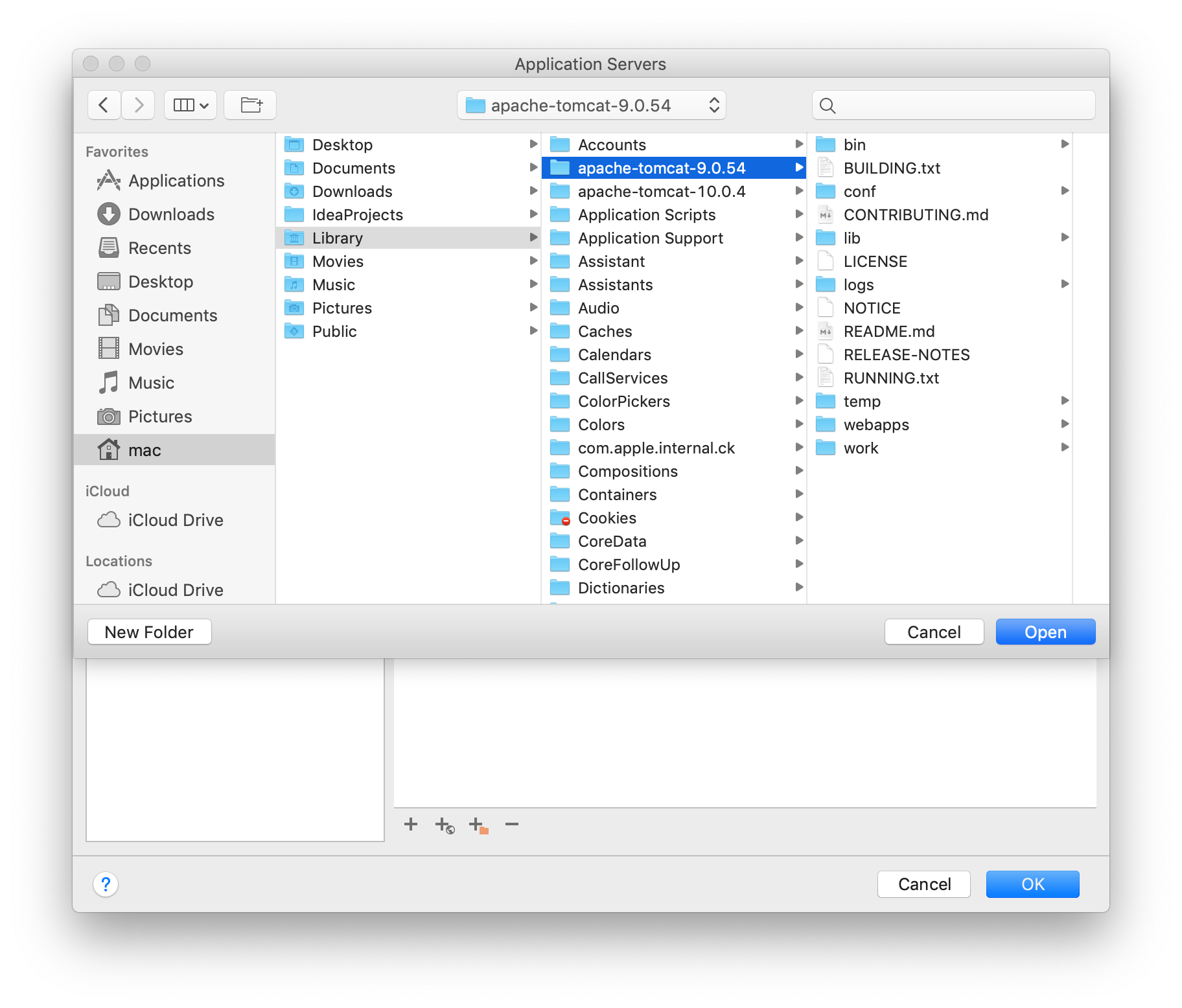
Task: Open the logs folder
Action: 940,284
